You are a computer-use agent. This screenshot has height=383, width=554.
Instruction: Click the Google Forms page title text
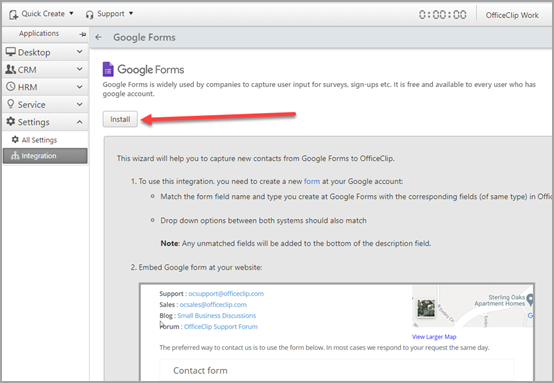click(144, 37)
